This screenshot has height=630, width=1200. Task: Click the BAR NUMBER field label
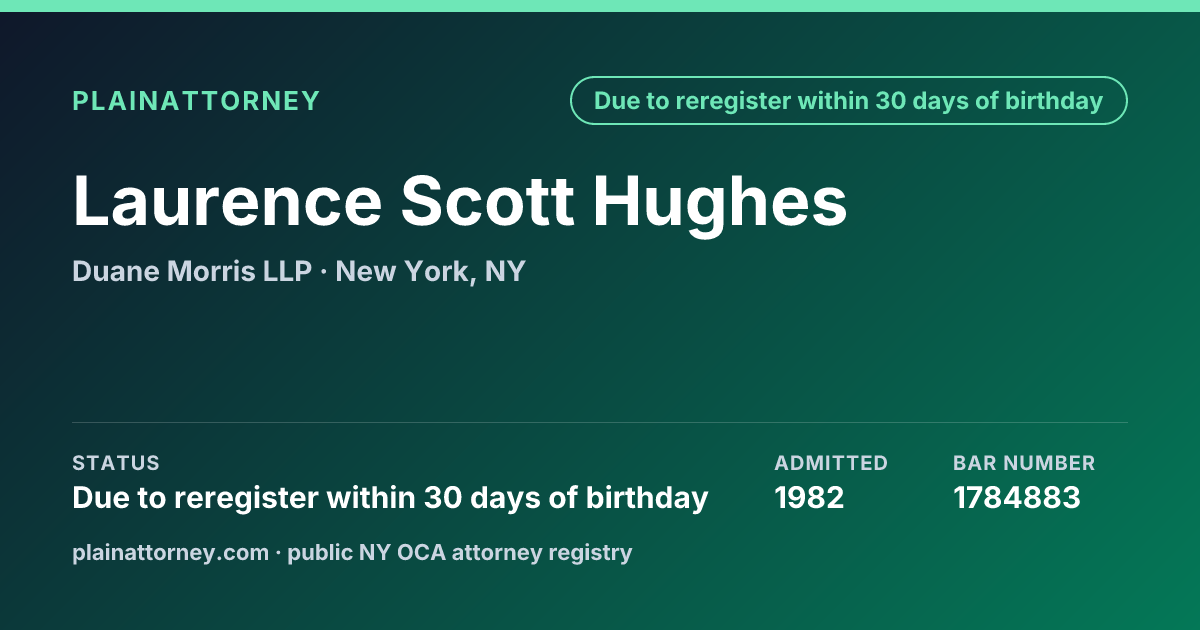1024,463
